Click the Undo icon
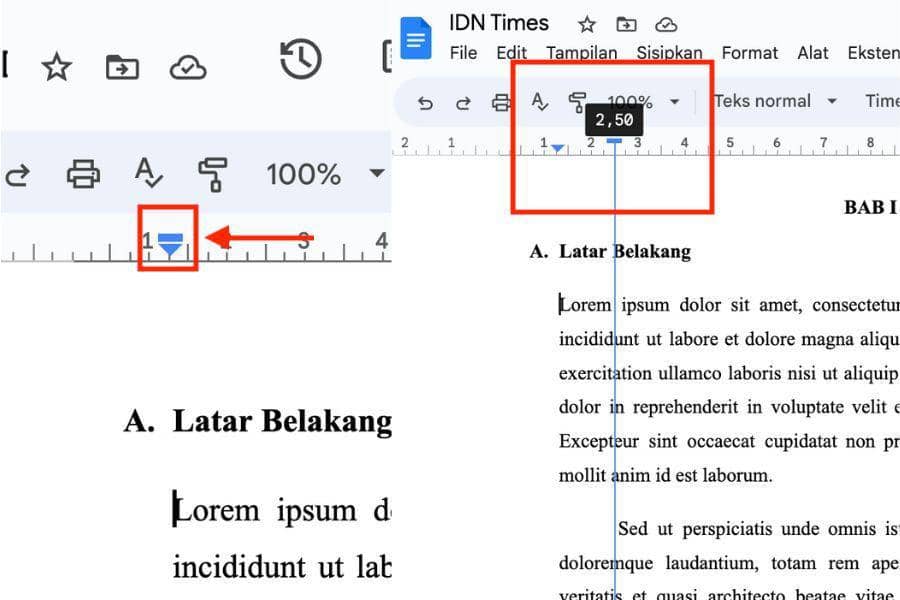The height and width of the screenshot is (600, 900). 424,102
